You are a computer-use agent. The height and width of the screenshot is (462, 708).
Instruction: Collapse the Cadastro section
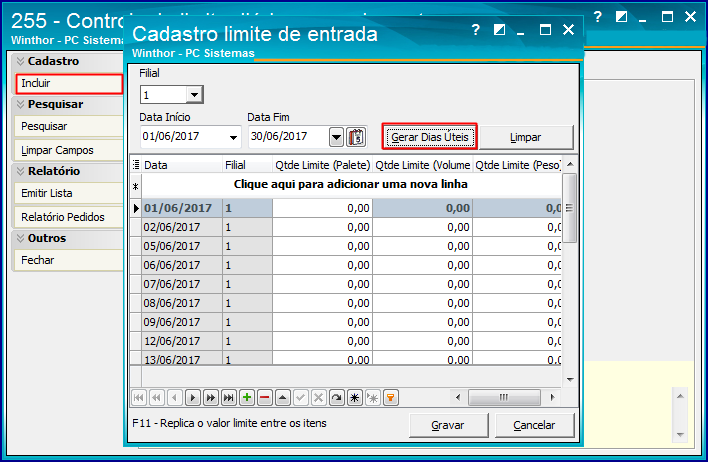pos(20,61)
